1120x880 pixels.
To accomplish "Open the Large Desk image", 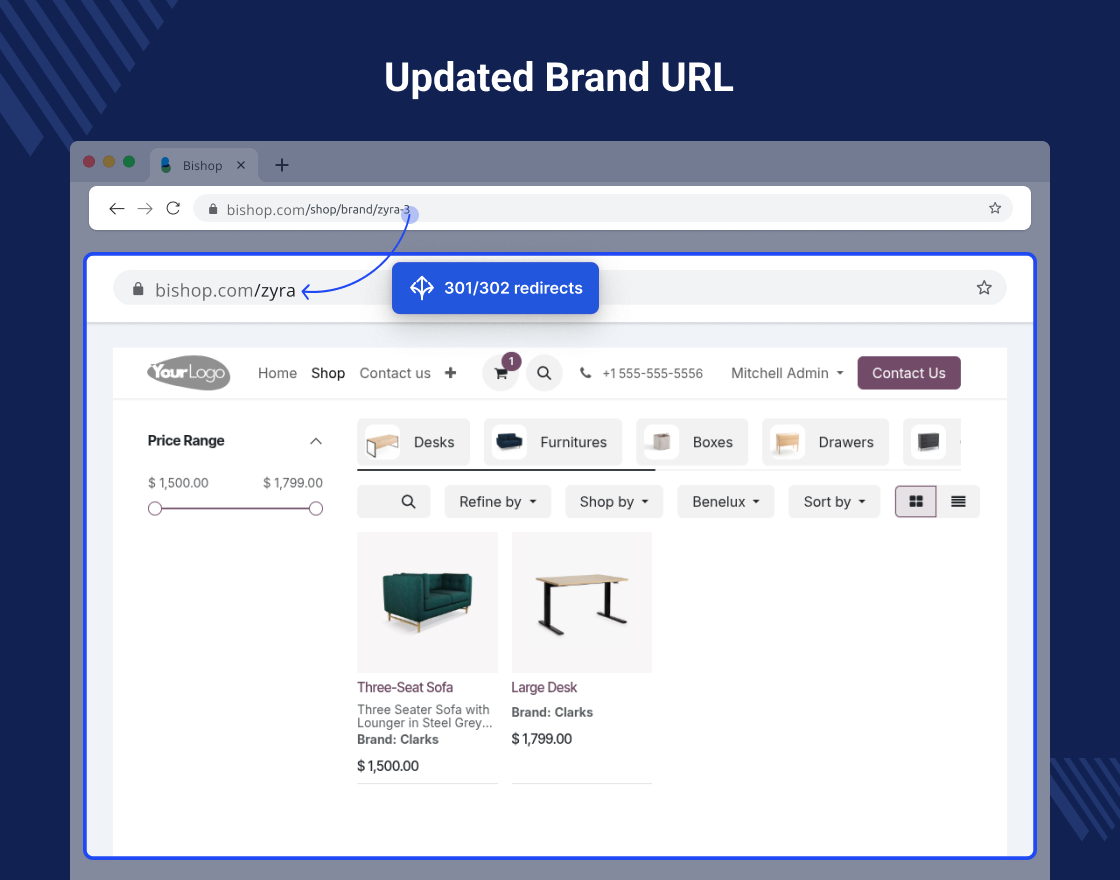I will tap(581, 602).
